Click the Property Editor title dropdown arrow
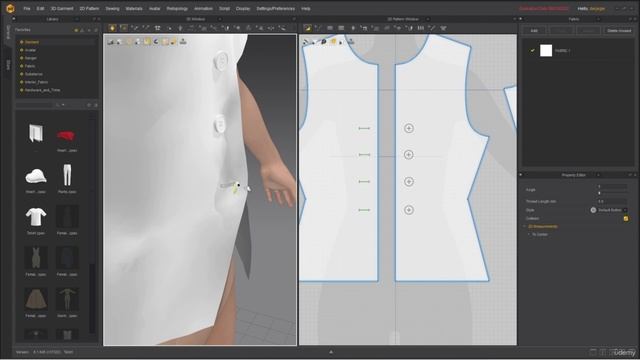The image size is (640, 360). click(x=598, y=175)
